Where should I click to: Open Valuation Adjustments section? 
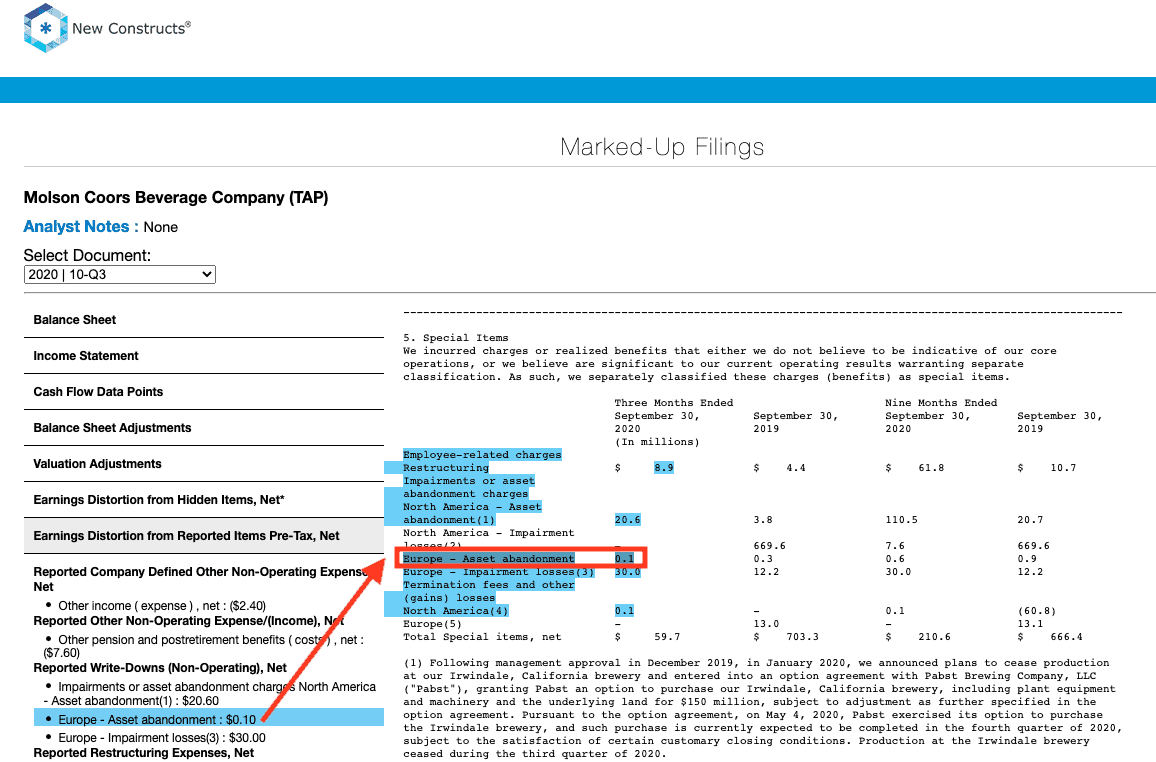click(x=203, y=464)
